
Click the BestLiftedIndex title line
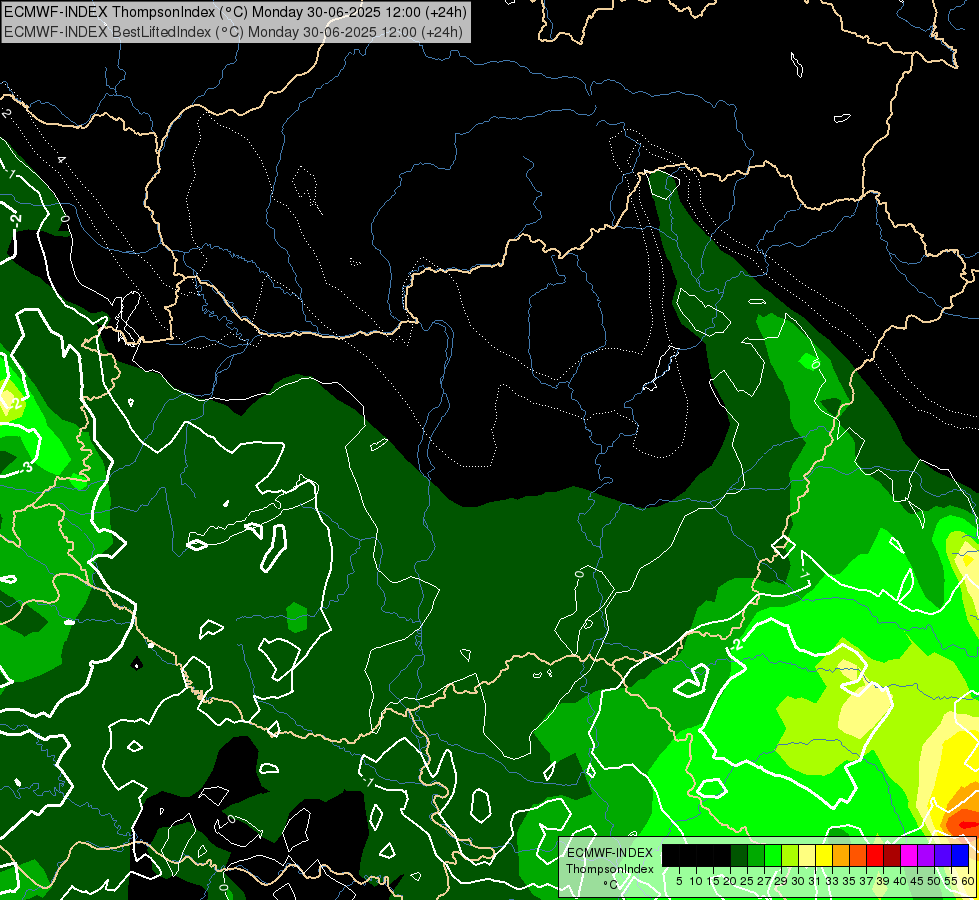tap(234, 32)
